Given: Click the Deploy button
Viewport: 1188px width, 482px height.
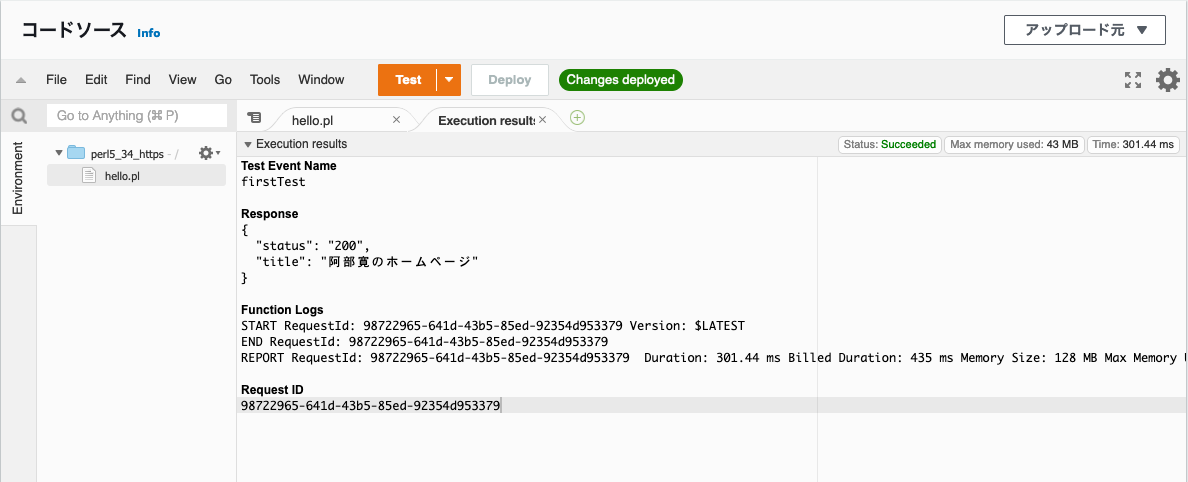Looking at the screenshot, I should pyautogui.click(x=510, y=80).
